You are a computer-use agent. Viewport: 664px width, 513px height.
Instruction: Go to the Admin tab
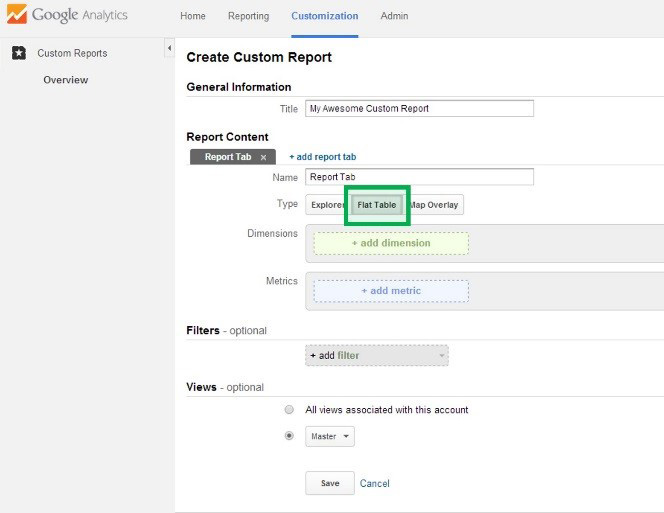(394, 16)
